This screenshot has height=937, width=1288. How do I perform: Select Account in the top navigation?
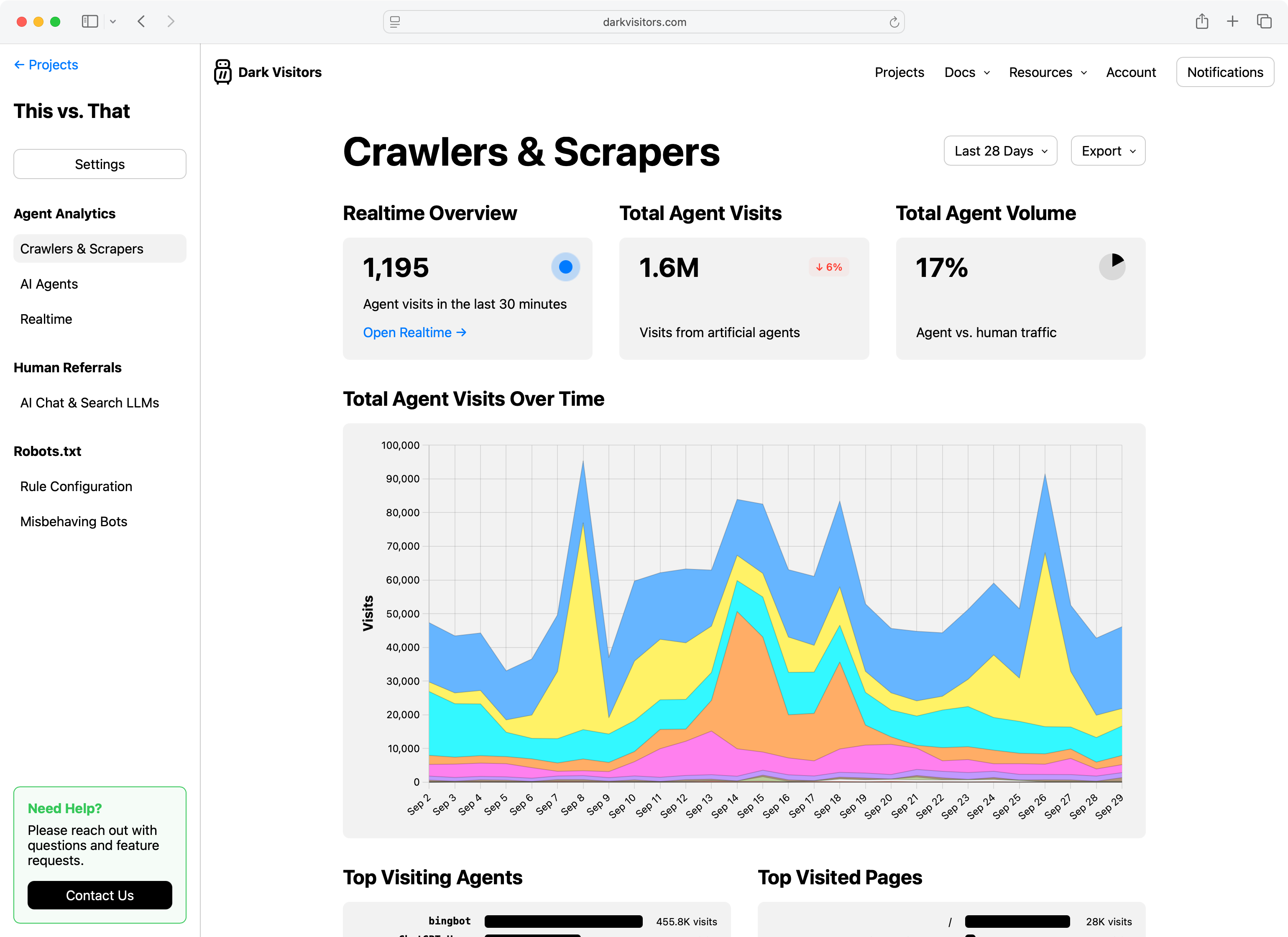tap(1131, 72)
